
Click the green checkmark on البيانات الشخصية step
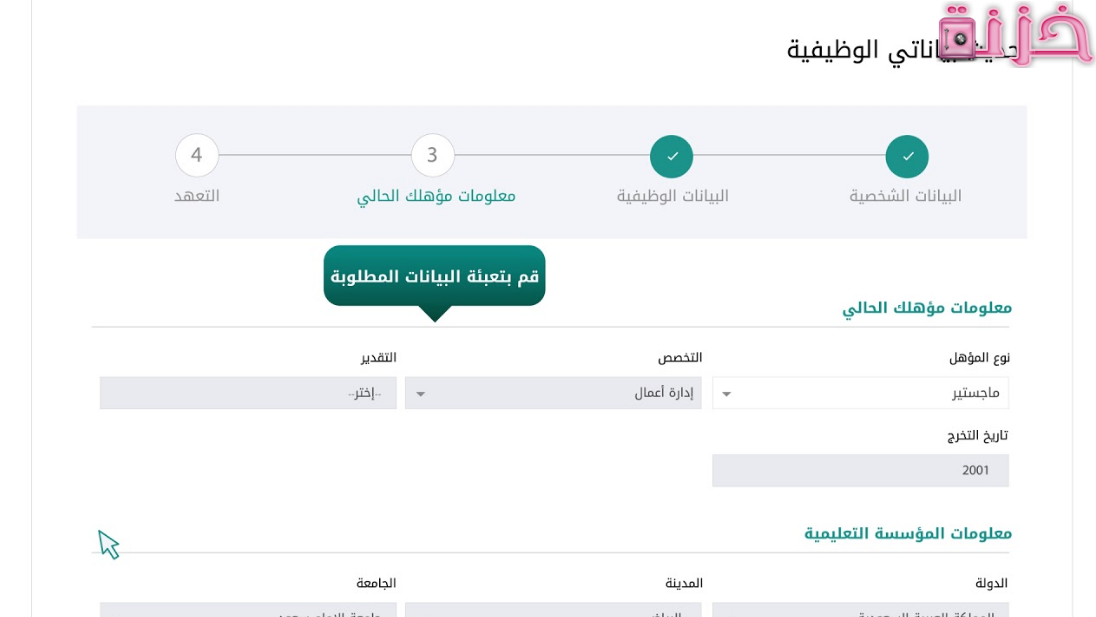tap(908, 155)
